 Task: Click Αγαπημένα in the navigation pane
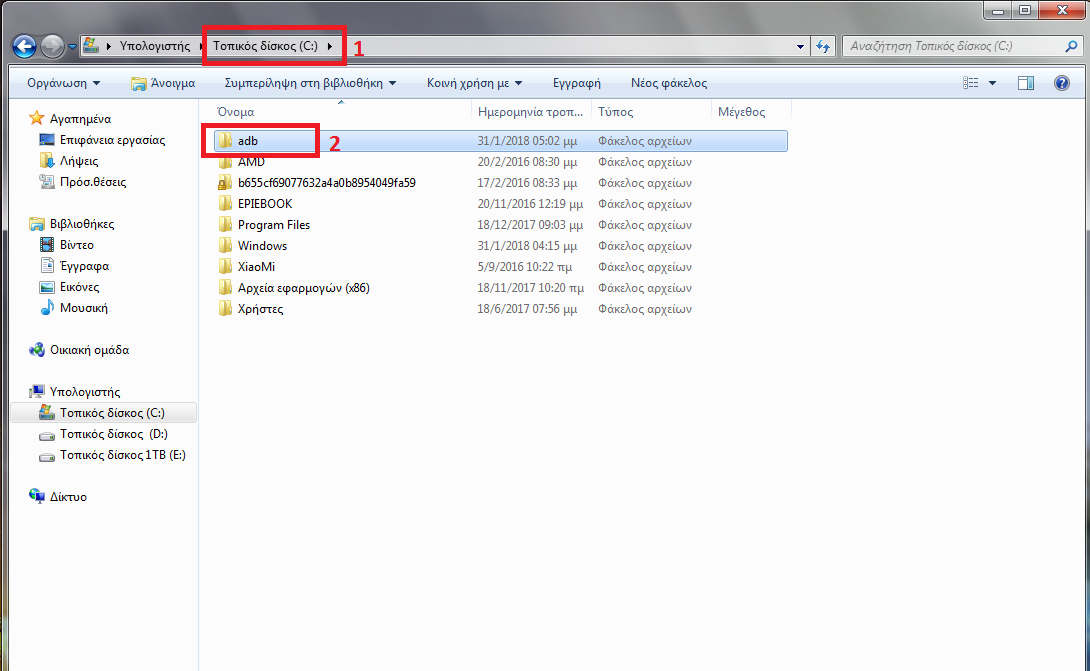coord(81,119)
